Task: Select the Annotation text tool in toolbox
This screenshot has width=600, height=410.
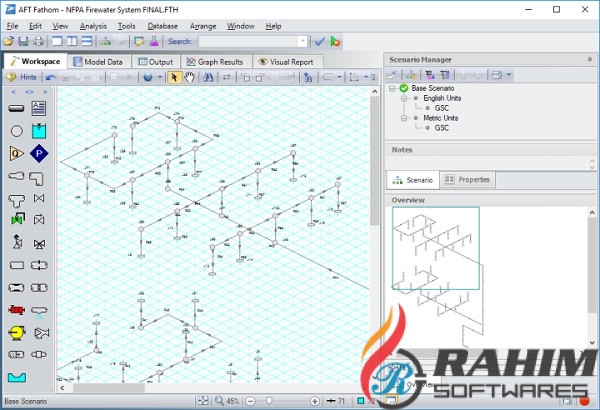Action: point(39,108)
